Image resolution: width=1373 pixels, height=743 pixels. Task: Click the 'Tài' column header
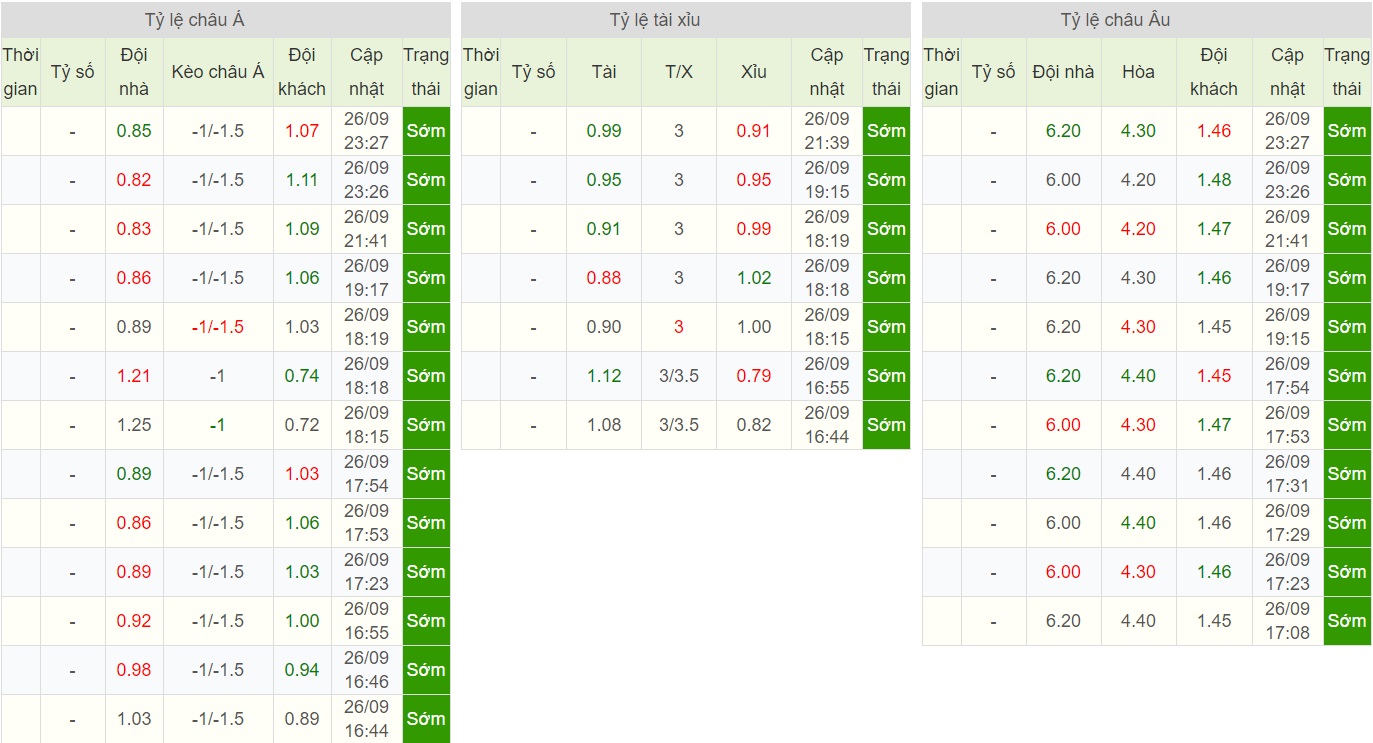tap(604, 72)
